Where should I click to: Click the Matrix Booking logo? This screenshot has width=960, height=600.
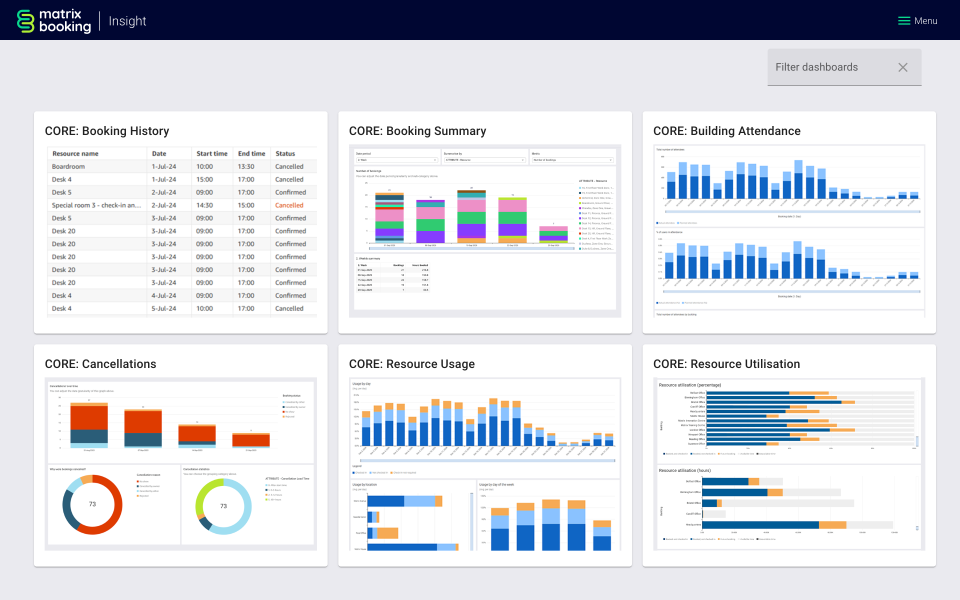54,21
